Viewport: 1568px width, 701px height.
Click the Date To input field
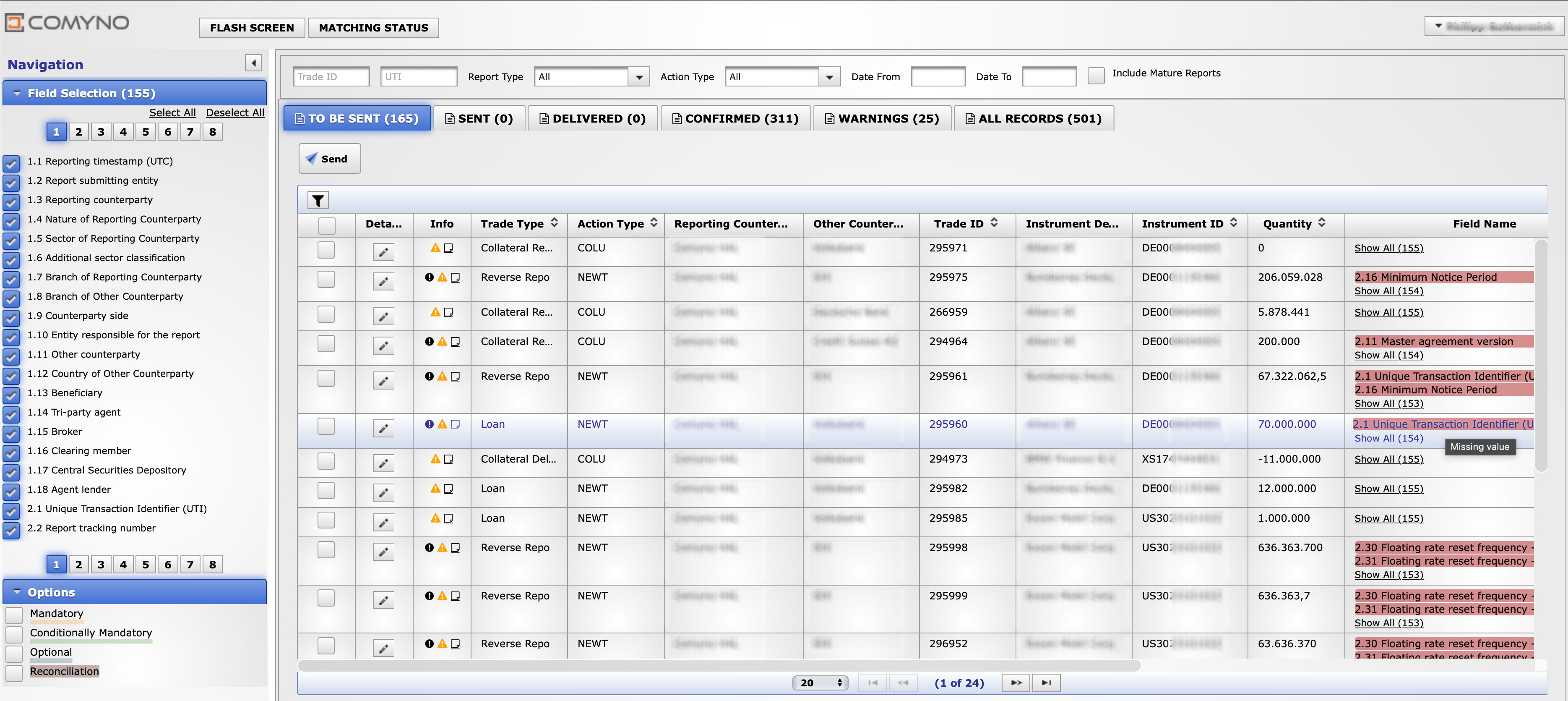pos(1050,77)
